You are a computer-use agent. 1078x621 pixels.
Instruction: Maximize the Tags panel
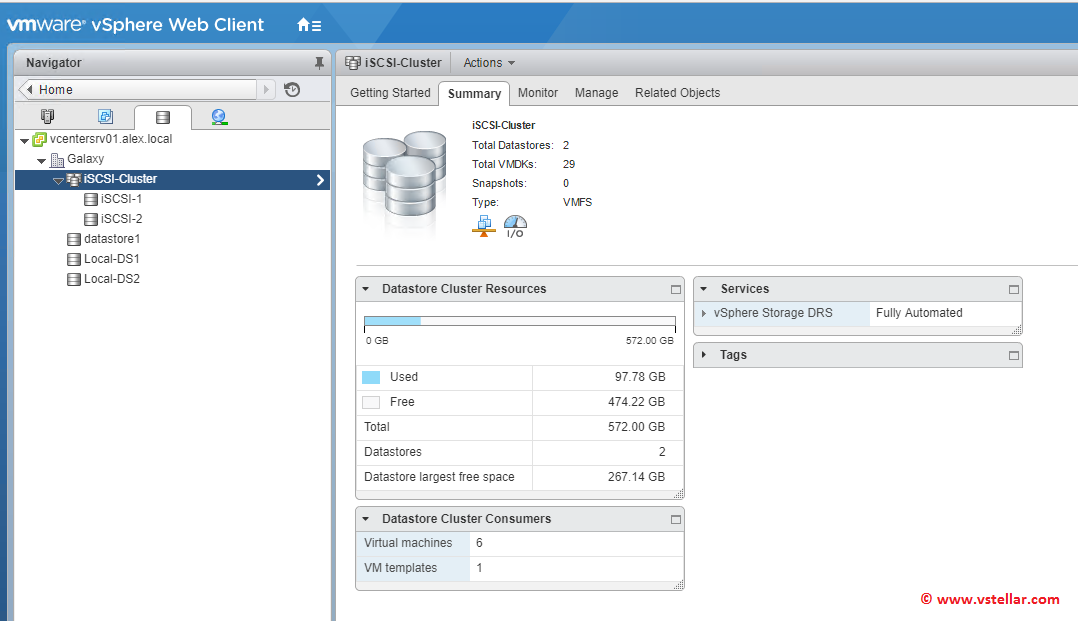(x=1013, y=355)
